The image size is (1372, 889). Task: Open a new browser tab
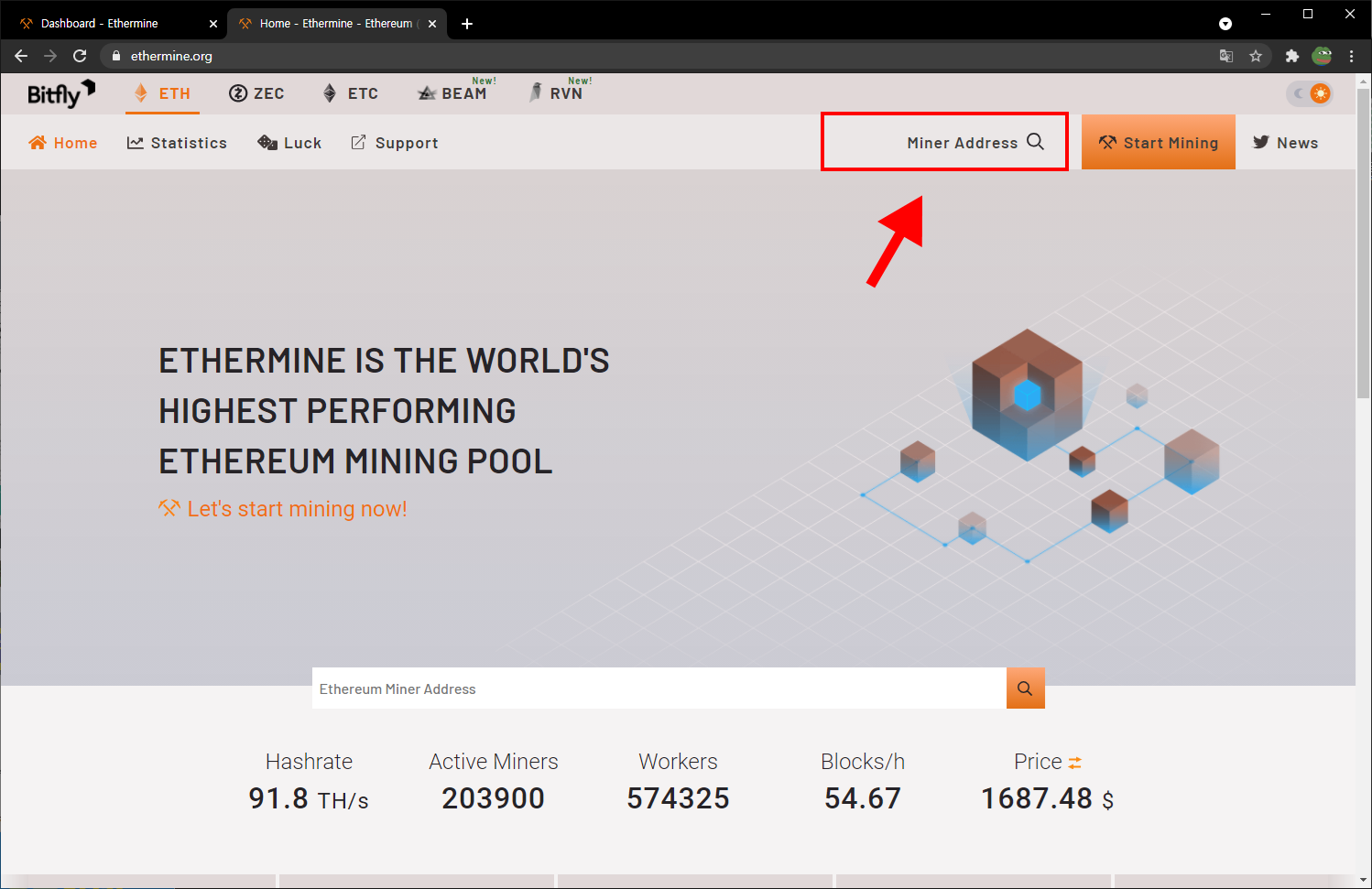(x=467, y=24)
